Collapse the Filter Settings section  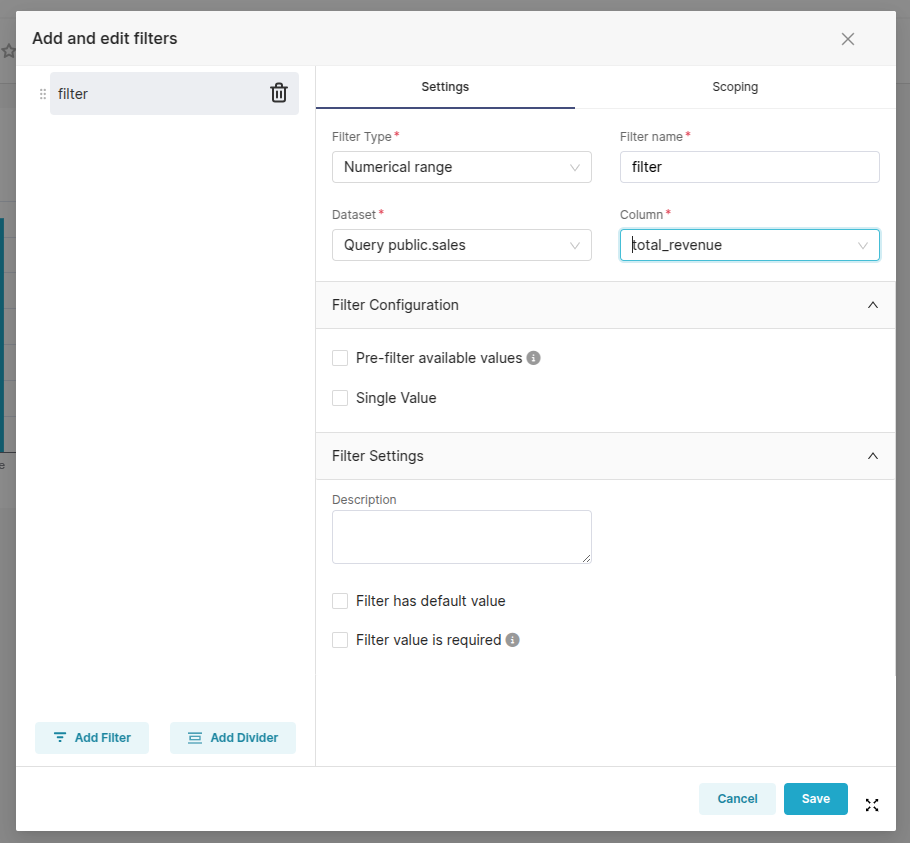[x=872, y=456]
